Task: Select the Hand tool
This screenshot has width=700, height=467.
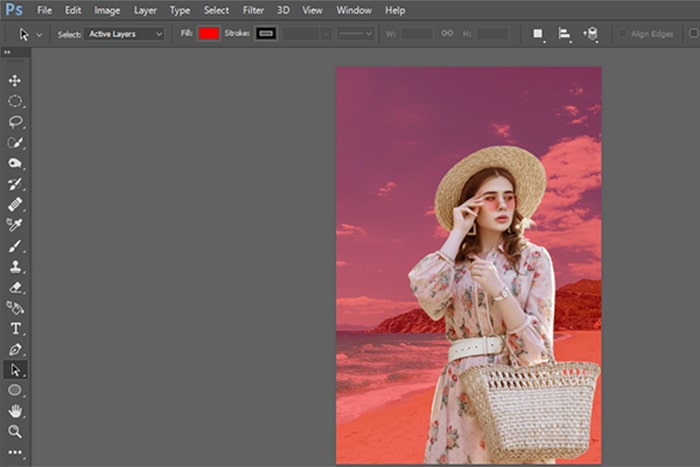Action: [15, 411]
